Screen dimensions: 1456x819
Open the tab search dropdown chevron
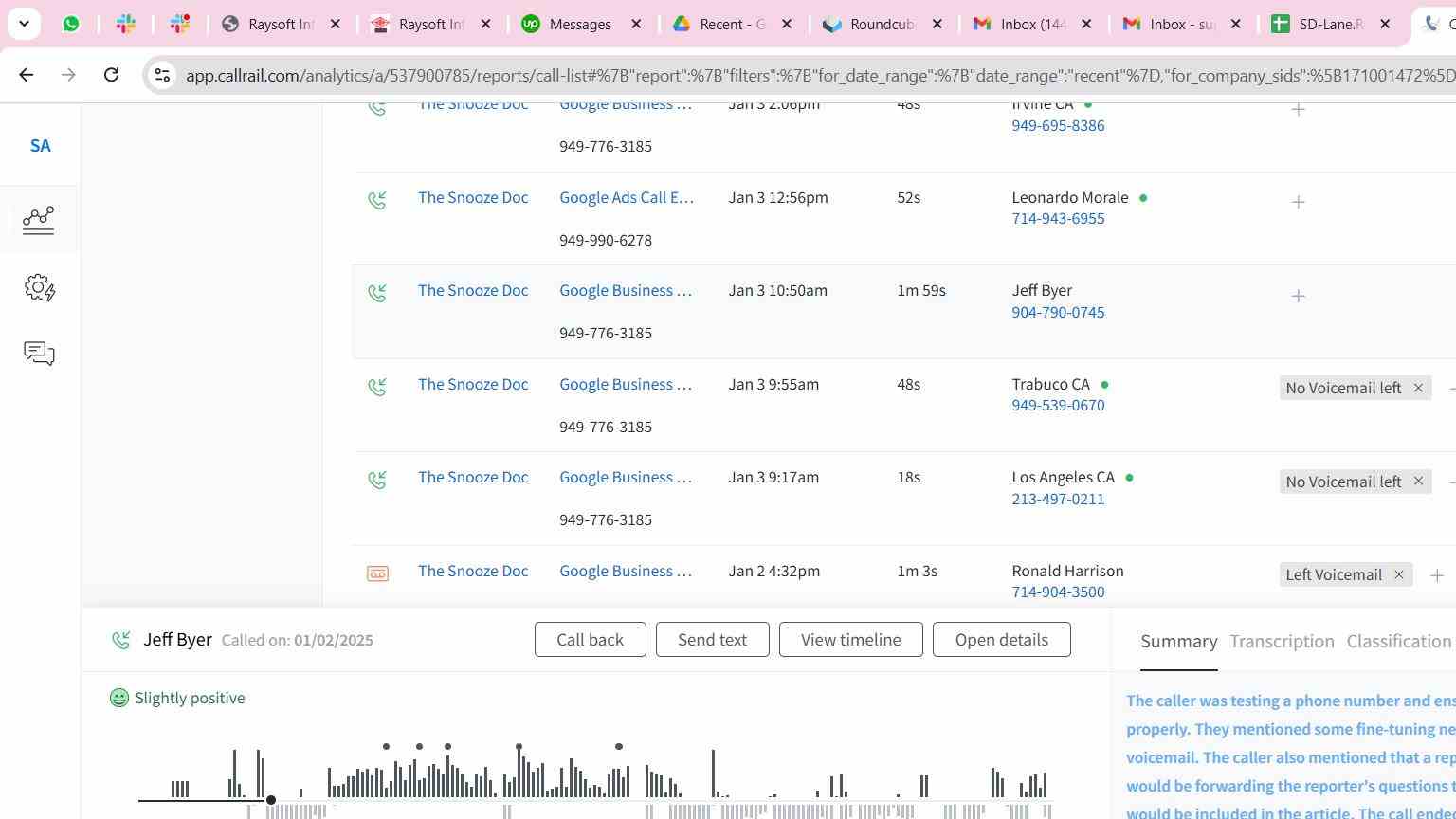tap(24, 24)
